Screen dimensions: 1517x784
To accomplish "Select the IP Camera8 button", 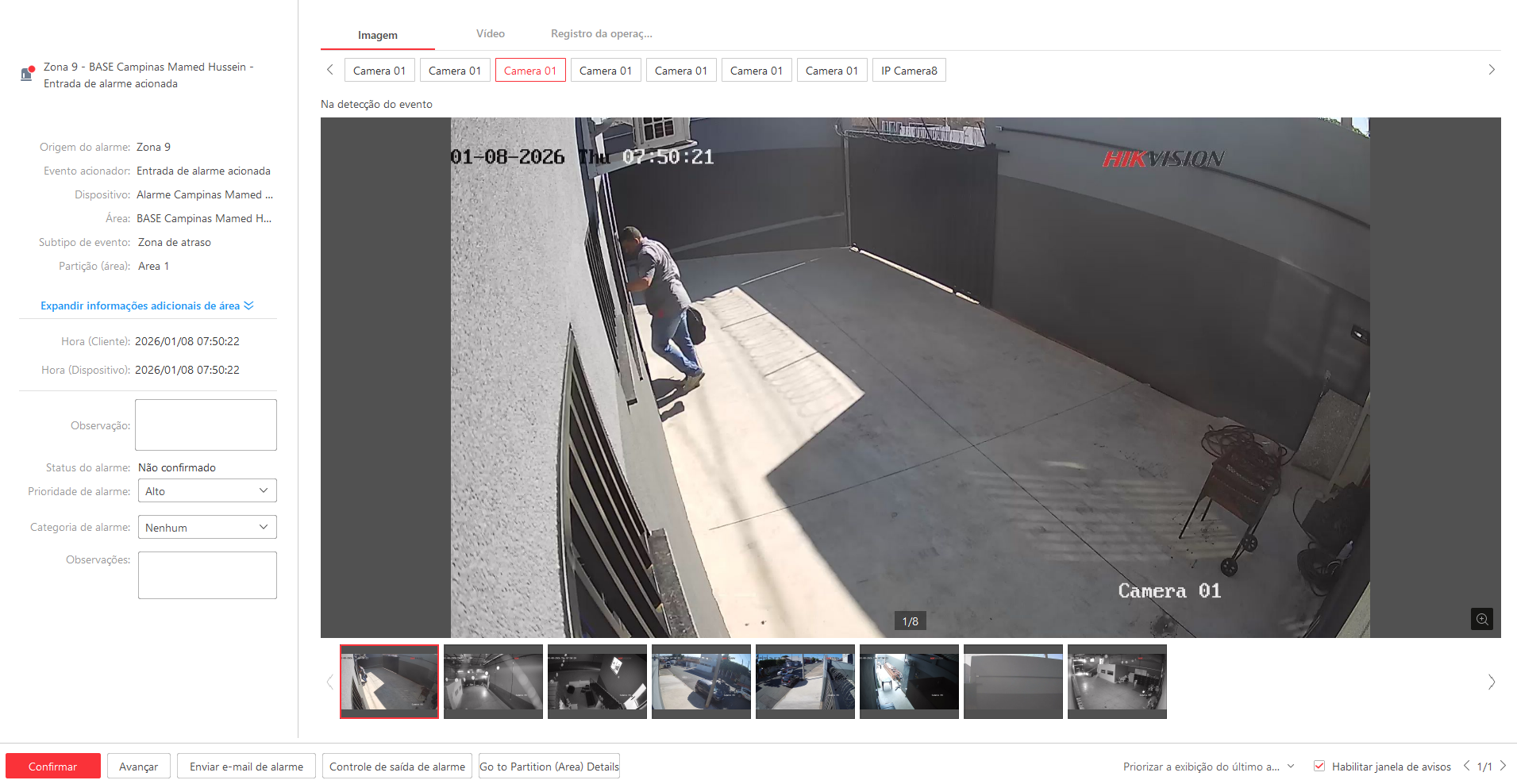I will pos(909,71).
